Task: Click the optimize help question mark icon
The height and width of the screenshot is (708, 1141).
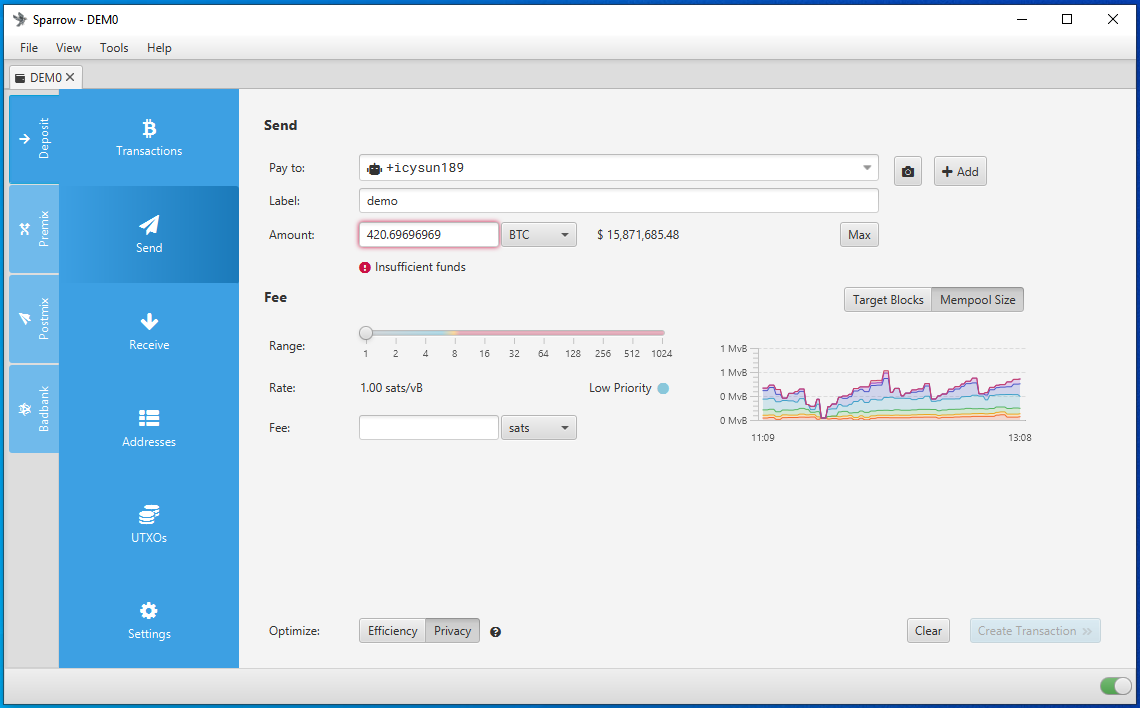Action: (x=496, y=632)
